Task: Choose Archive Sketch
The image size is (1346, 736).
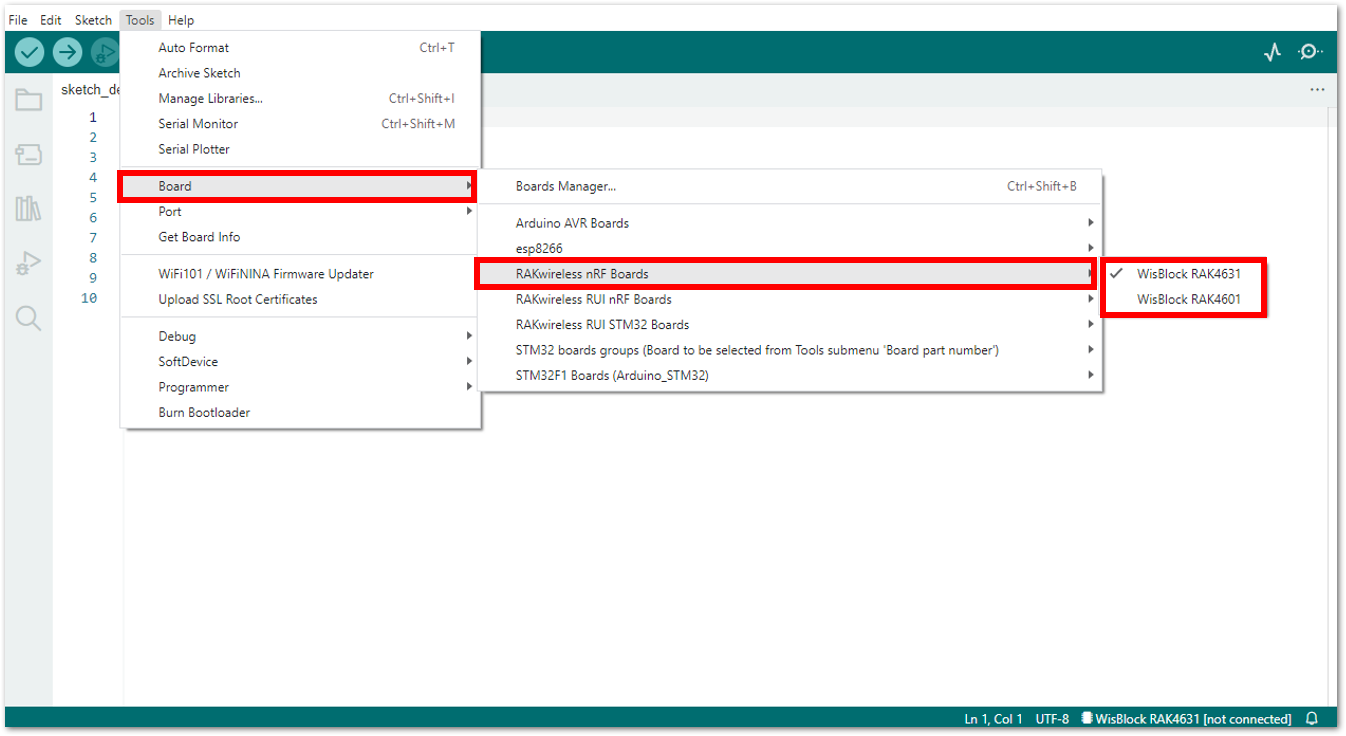Action: pos(299,73)
